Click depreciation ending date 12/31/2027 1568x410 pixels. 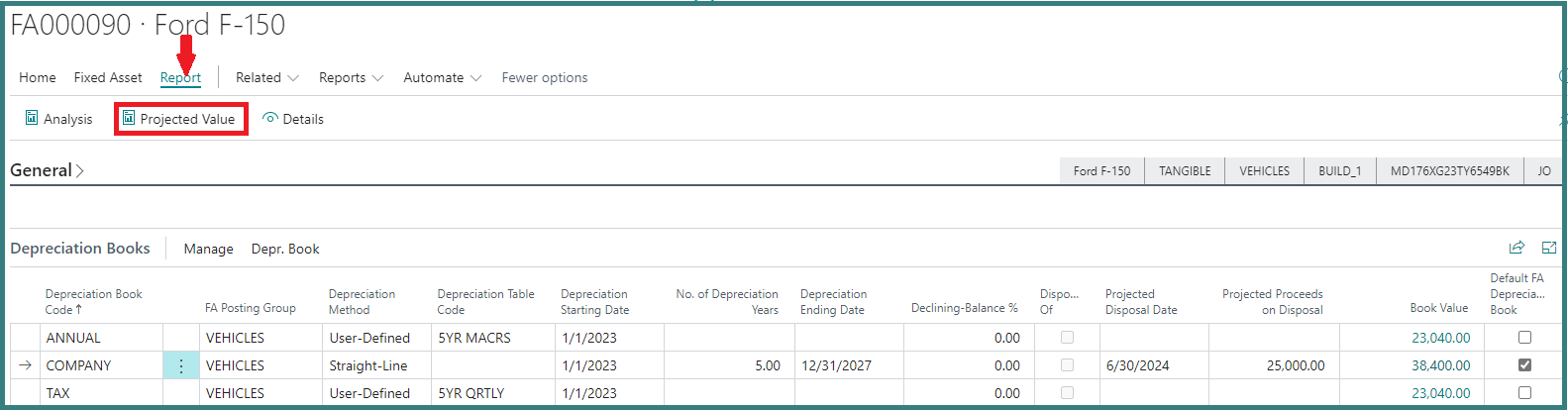coord(836,365)
